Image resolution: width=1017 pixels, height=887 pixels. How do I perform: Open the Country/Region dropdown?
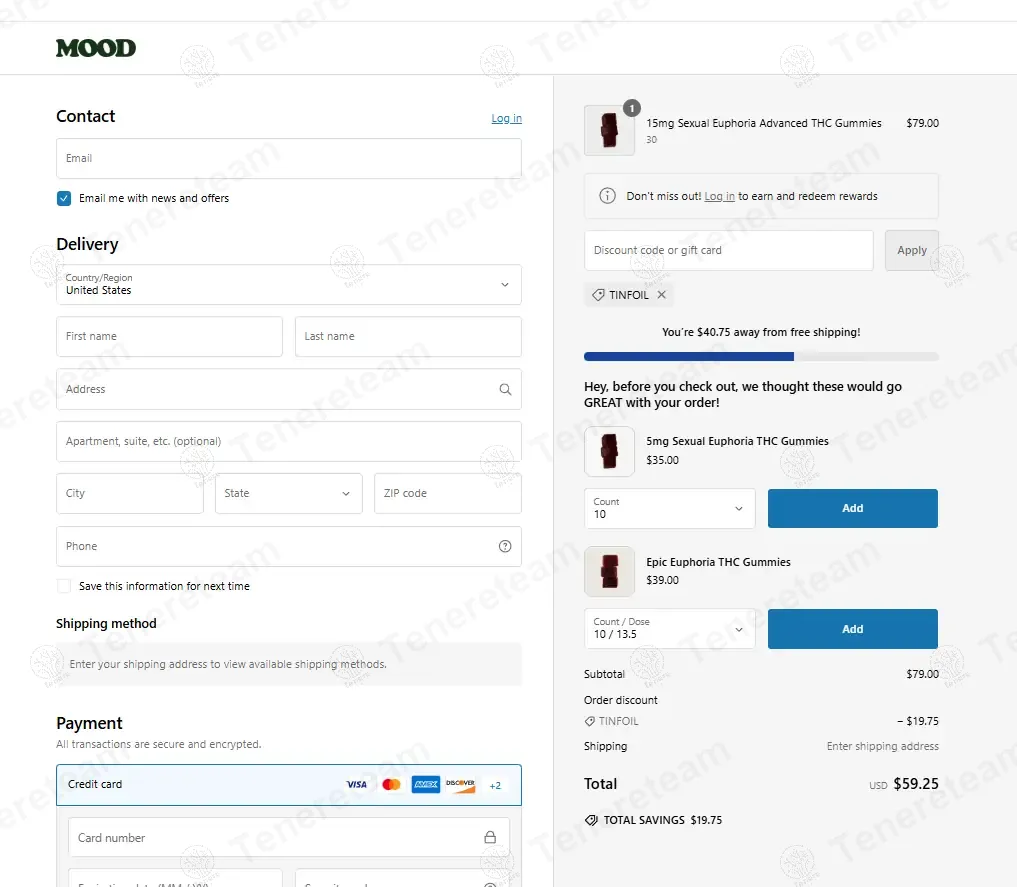(x=288, y=285)
